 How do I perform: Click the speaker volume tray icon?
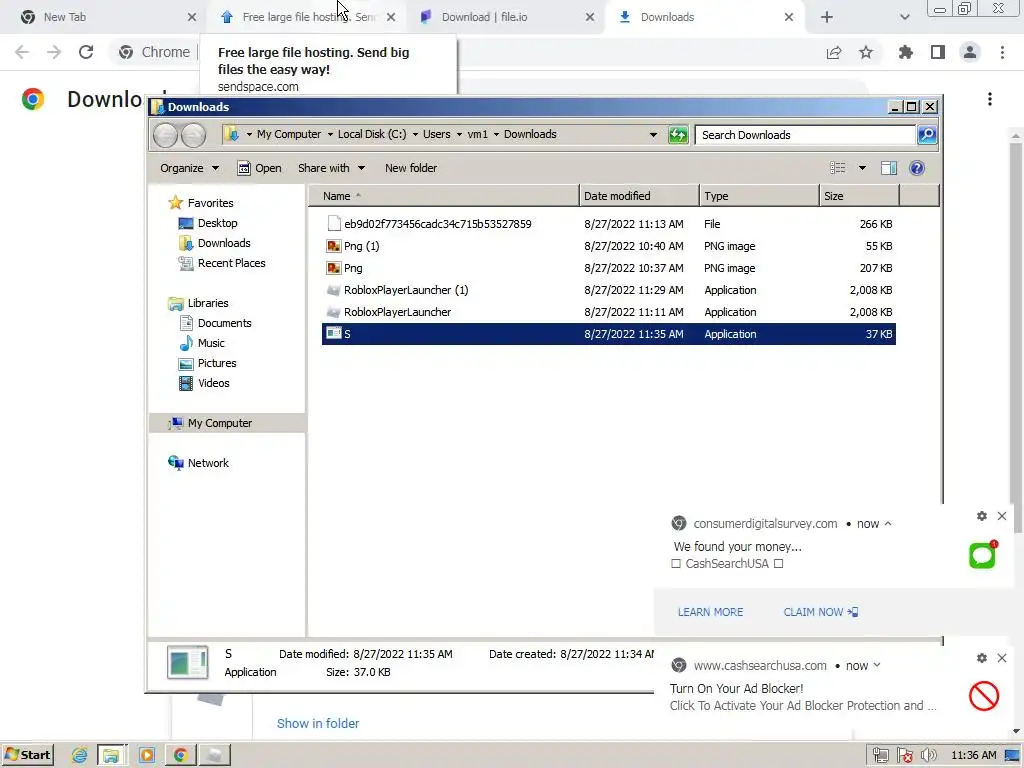(x=928, y=756)
